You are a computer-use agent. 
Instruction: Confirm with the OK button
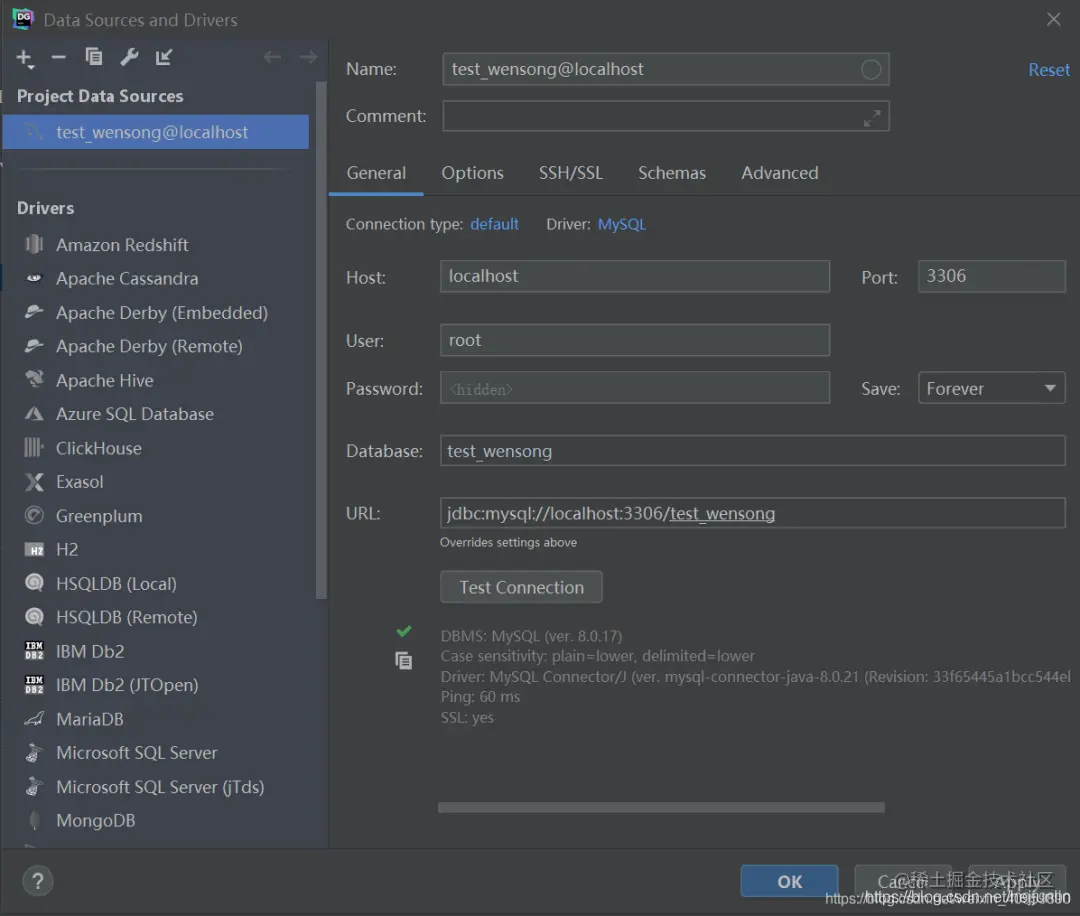(x=789, y=882)
